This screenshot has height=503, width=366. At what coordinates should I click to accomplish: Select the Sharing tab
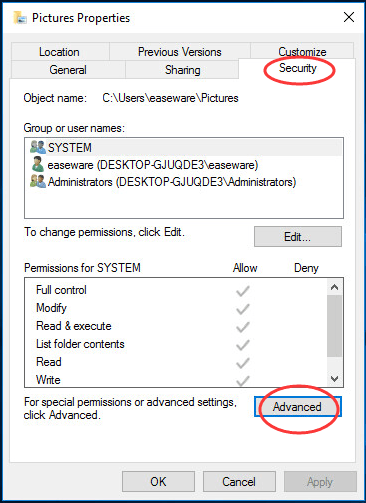182,70
